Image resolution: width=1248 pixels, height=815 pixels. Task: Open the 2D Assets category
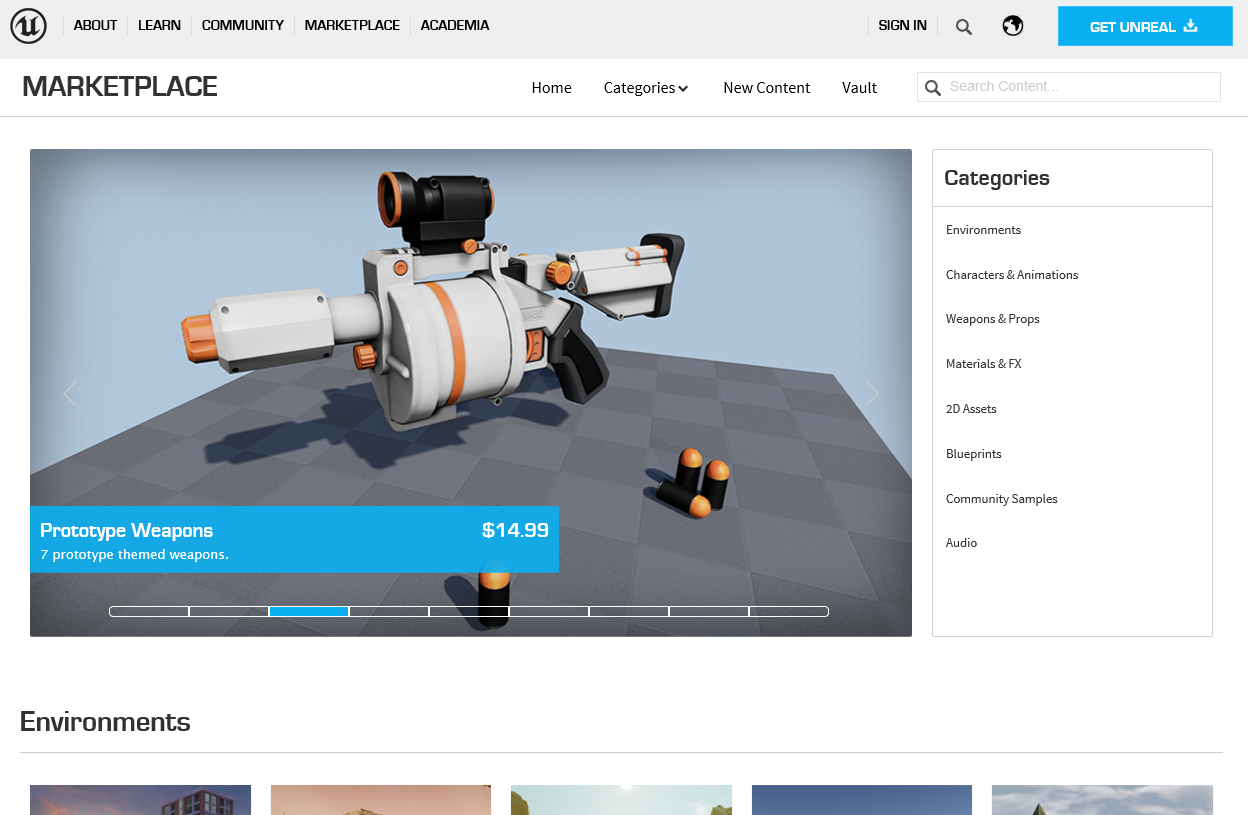coord(971,409)
